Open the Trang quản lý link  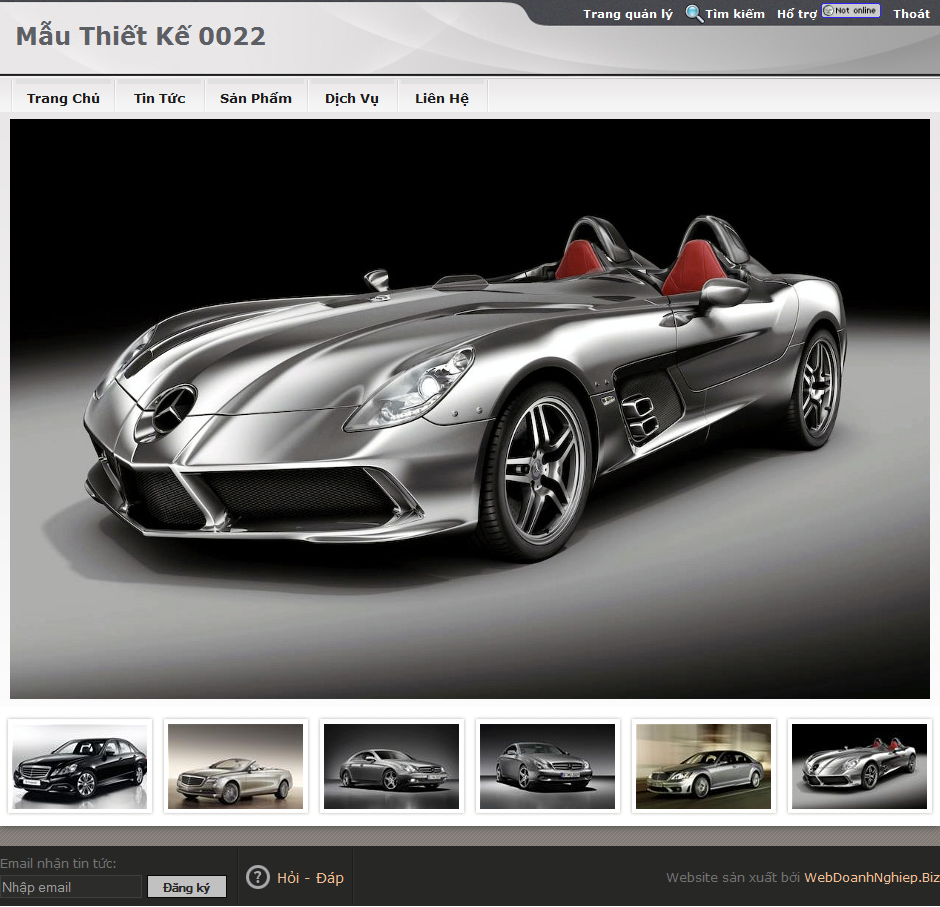coord(628,14)
